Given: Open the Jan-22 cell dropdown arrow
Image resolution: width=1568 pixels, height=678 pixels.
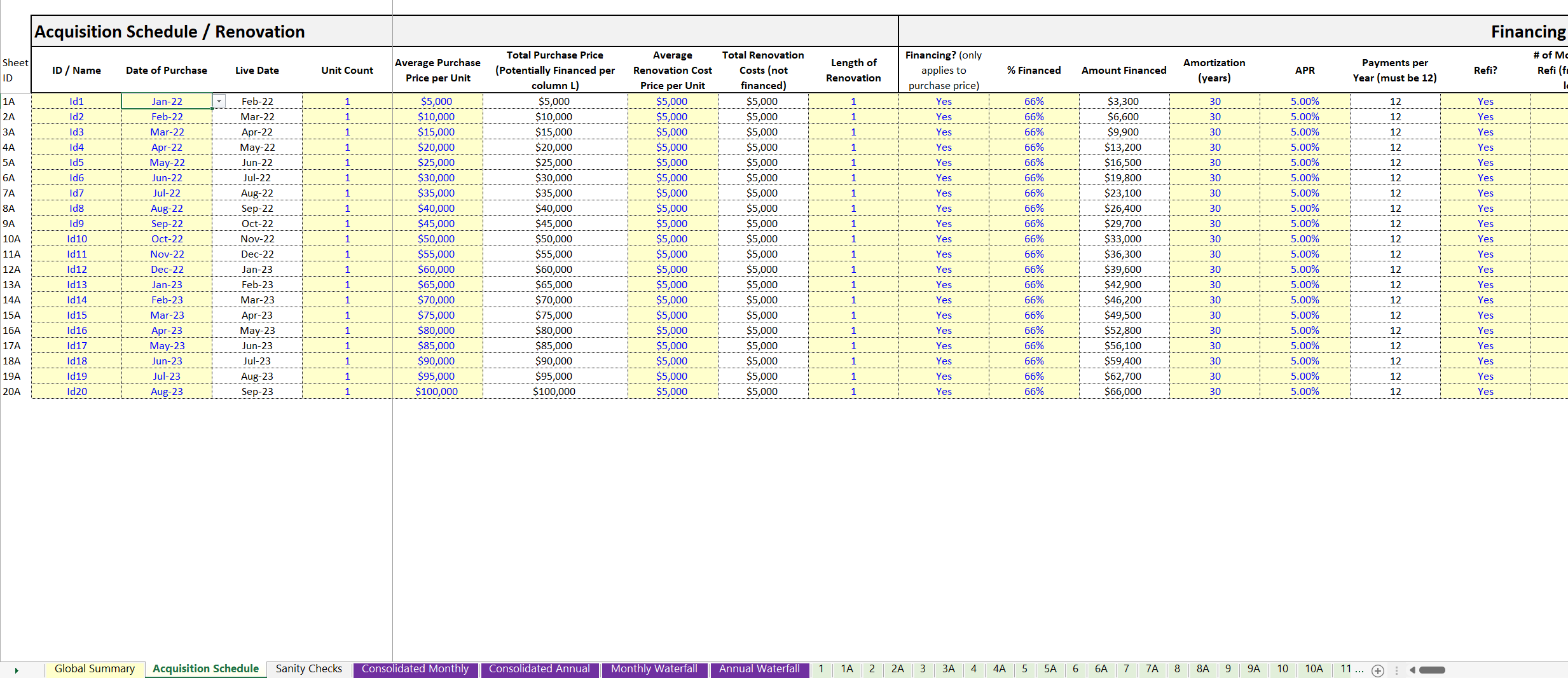Looking at the screenshot, I should point(219,101).
